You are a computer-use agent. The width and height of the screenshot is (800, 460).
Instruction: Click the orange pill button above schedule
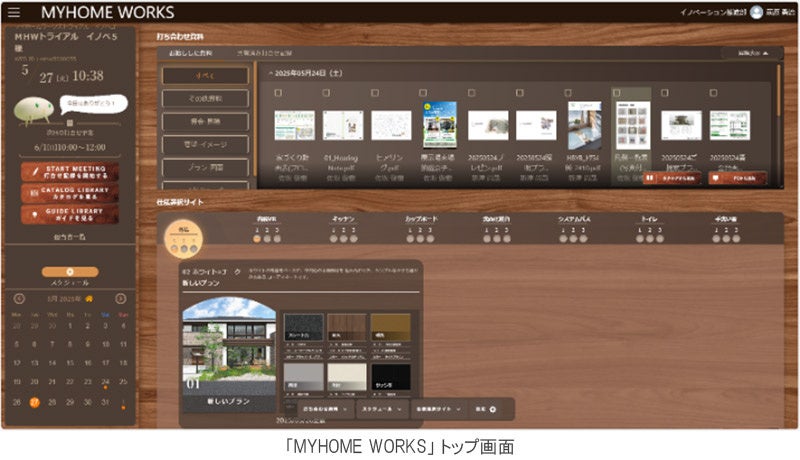[x=70, y=272]
